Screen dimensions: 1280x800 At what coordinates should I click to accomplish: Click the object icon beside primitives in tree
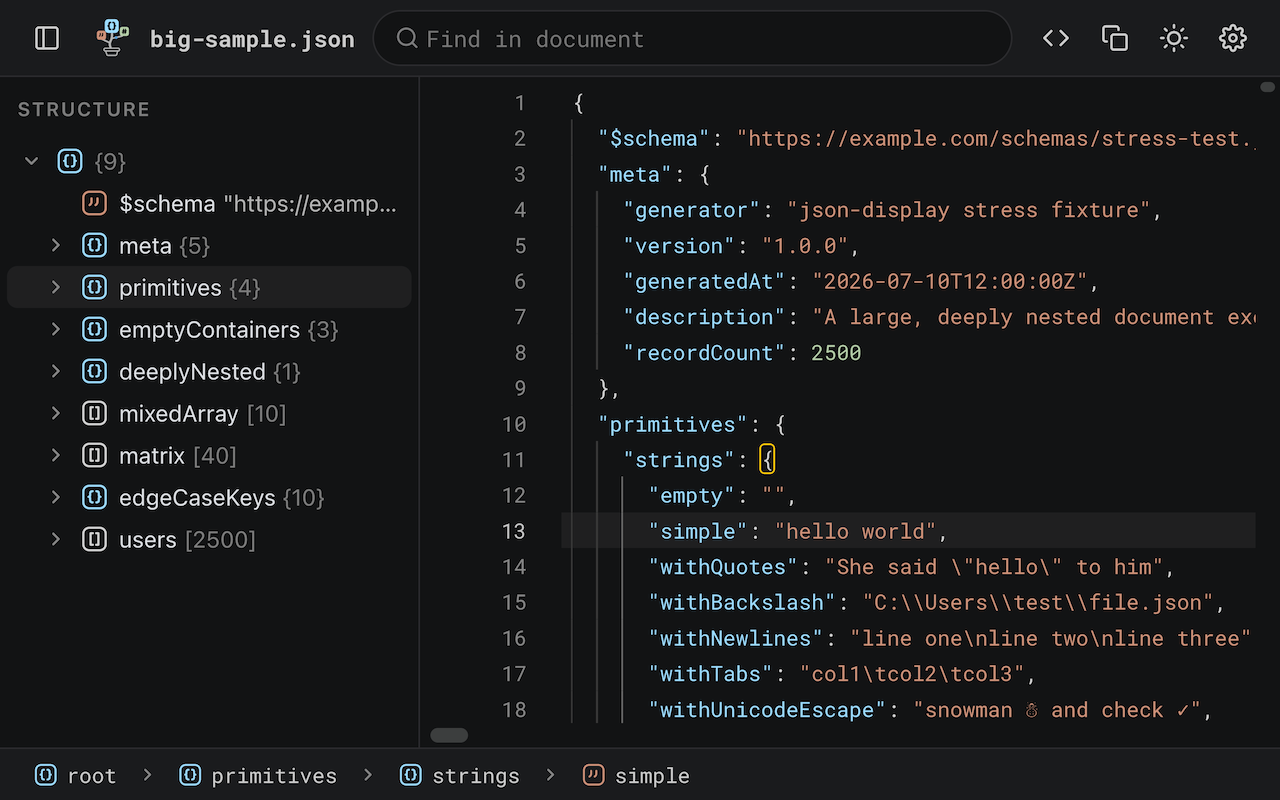[x=94, y=287]
